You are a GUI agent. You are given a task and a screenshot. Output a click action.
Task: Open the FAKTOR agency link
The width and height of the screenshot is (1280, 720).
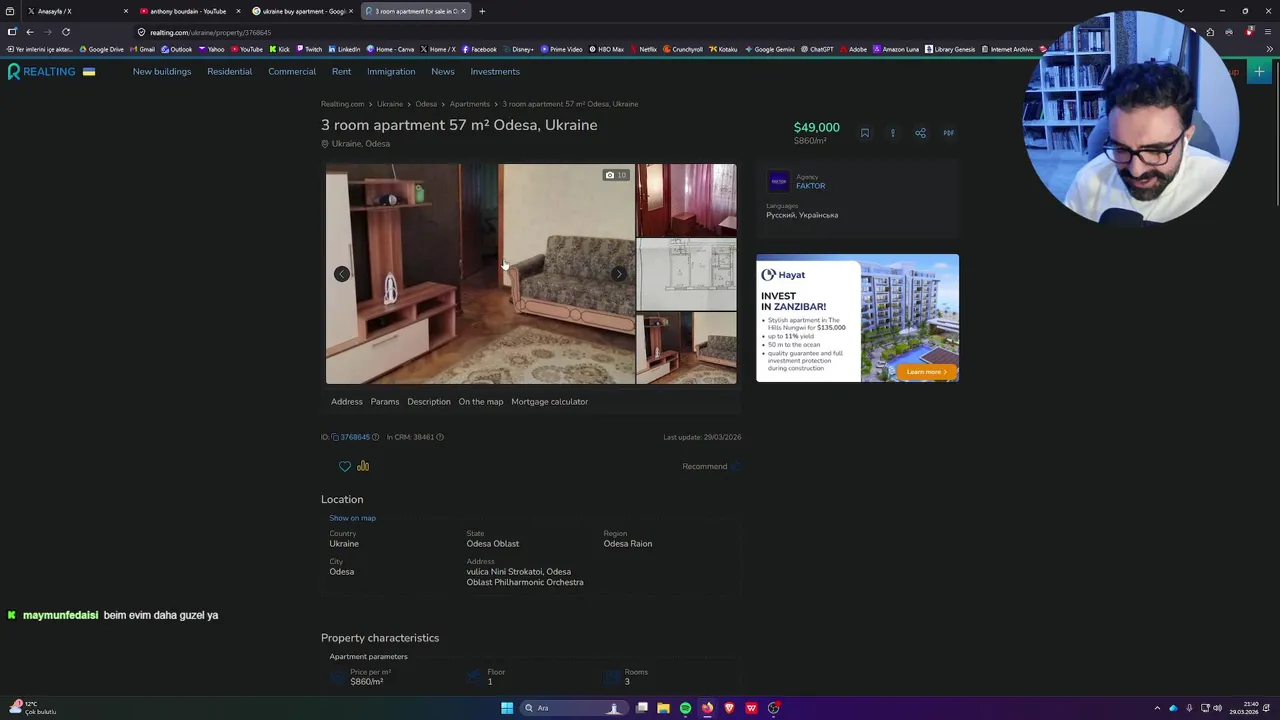point(811,186)
